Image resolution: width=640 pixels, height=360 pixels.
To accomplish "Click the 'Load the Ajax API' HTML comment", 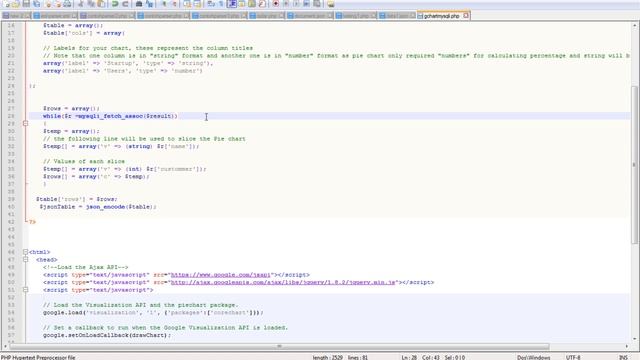I will click(x=85, y=267).
